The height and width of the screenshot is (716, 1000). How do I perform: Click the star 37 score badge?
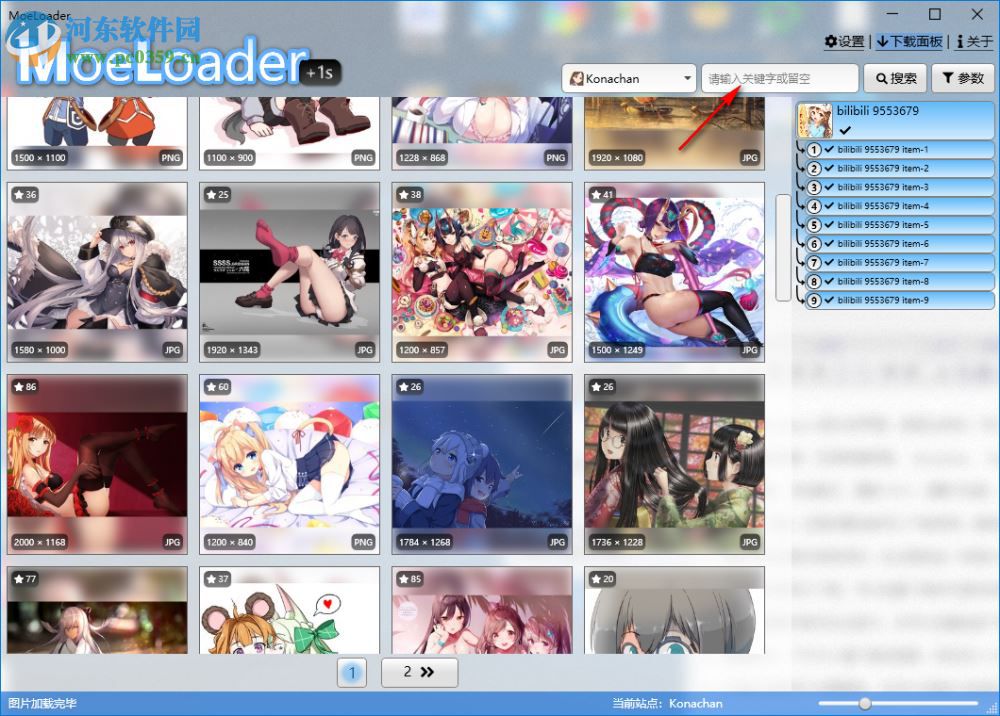pos(217,579)
